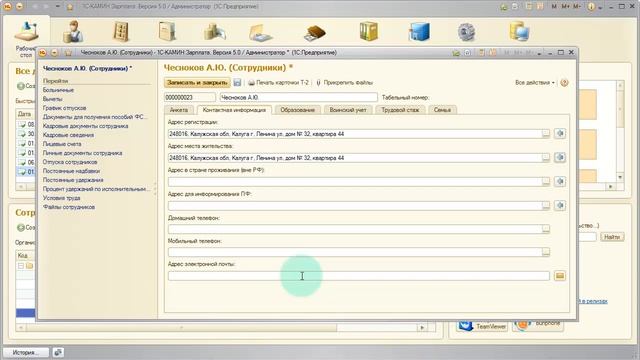This screenshot has height=360, width=640.
Task: Click the Адрес электронной почты input field
Action: click(x=358, y=276)
